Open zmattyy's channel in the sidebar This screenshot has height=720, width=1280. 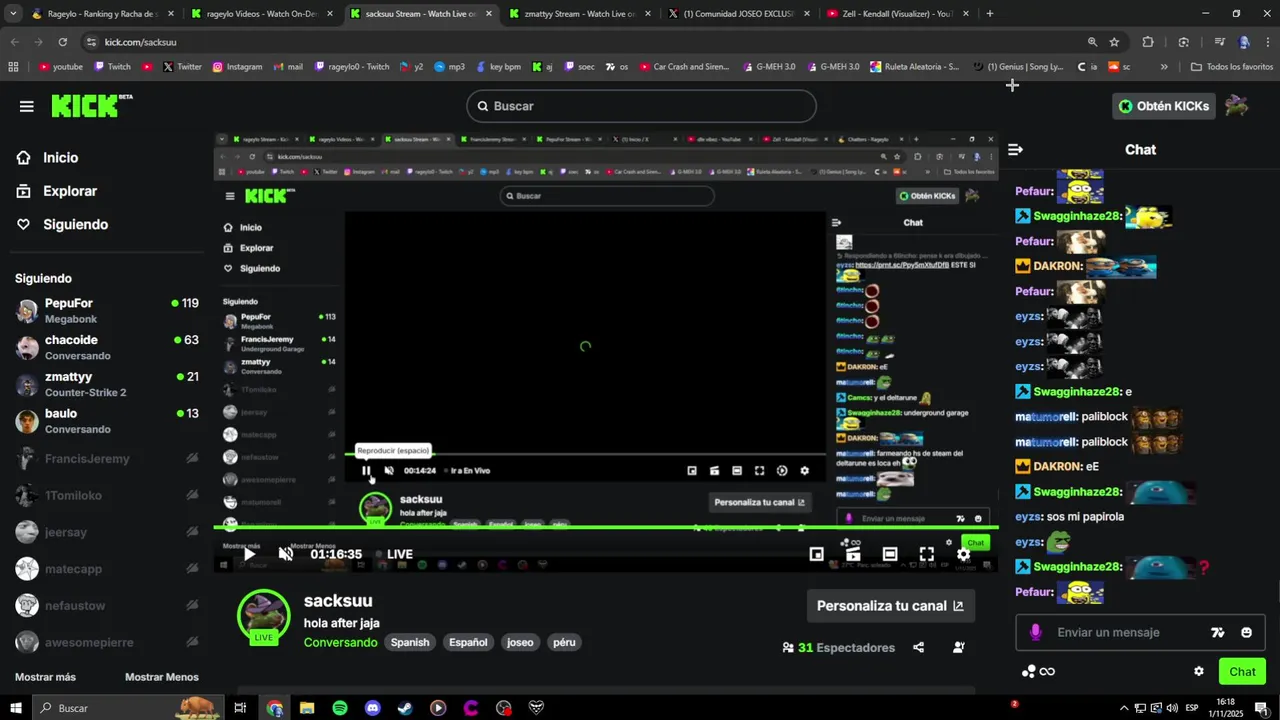[x=107, y=384]
